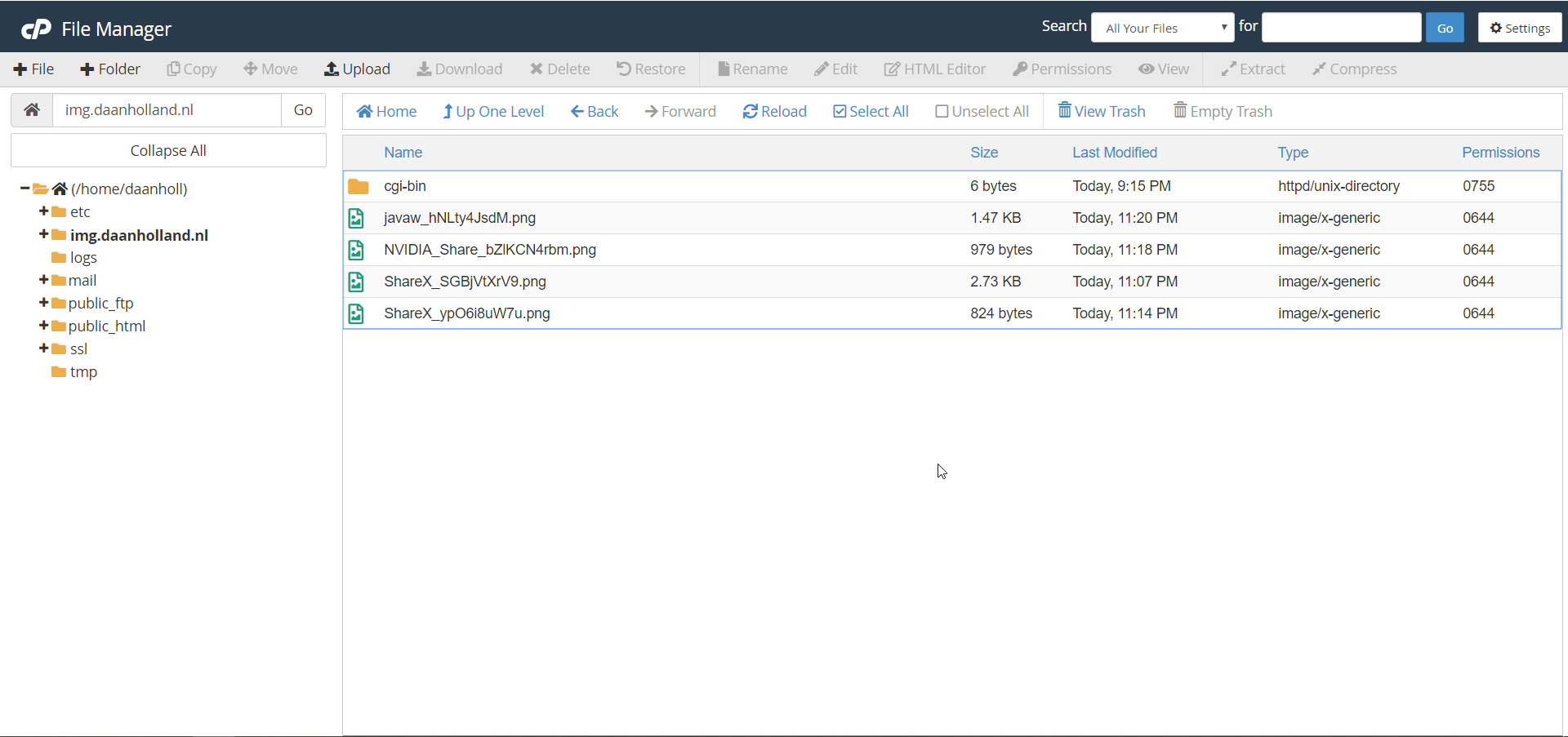Sort files by the Last Modified column
The width and height of the screenshot is (1568, 737).
[x=1114, y=153]
